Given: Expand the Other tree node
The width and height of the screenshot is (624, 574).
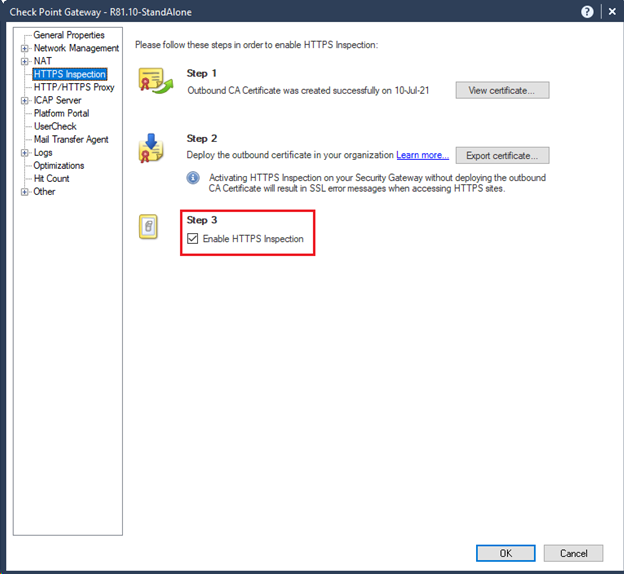Looking at the screenshot, I should pos(24,192).
